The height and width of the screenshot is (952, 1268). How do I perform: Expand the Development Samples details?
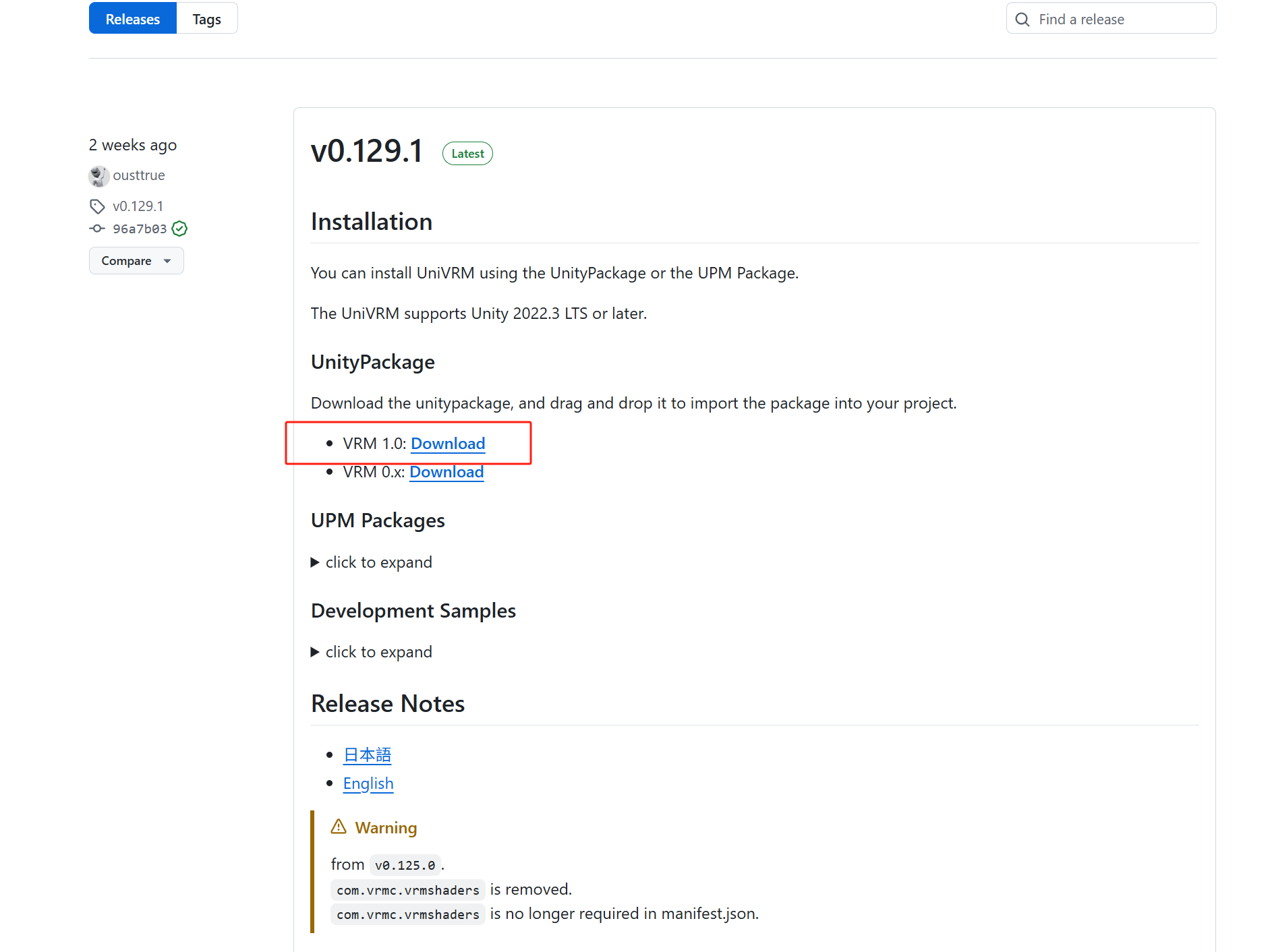pyautogui.click(x=372, y=652)
